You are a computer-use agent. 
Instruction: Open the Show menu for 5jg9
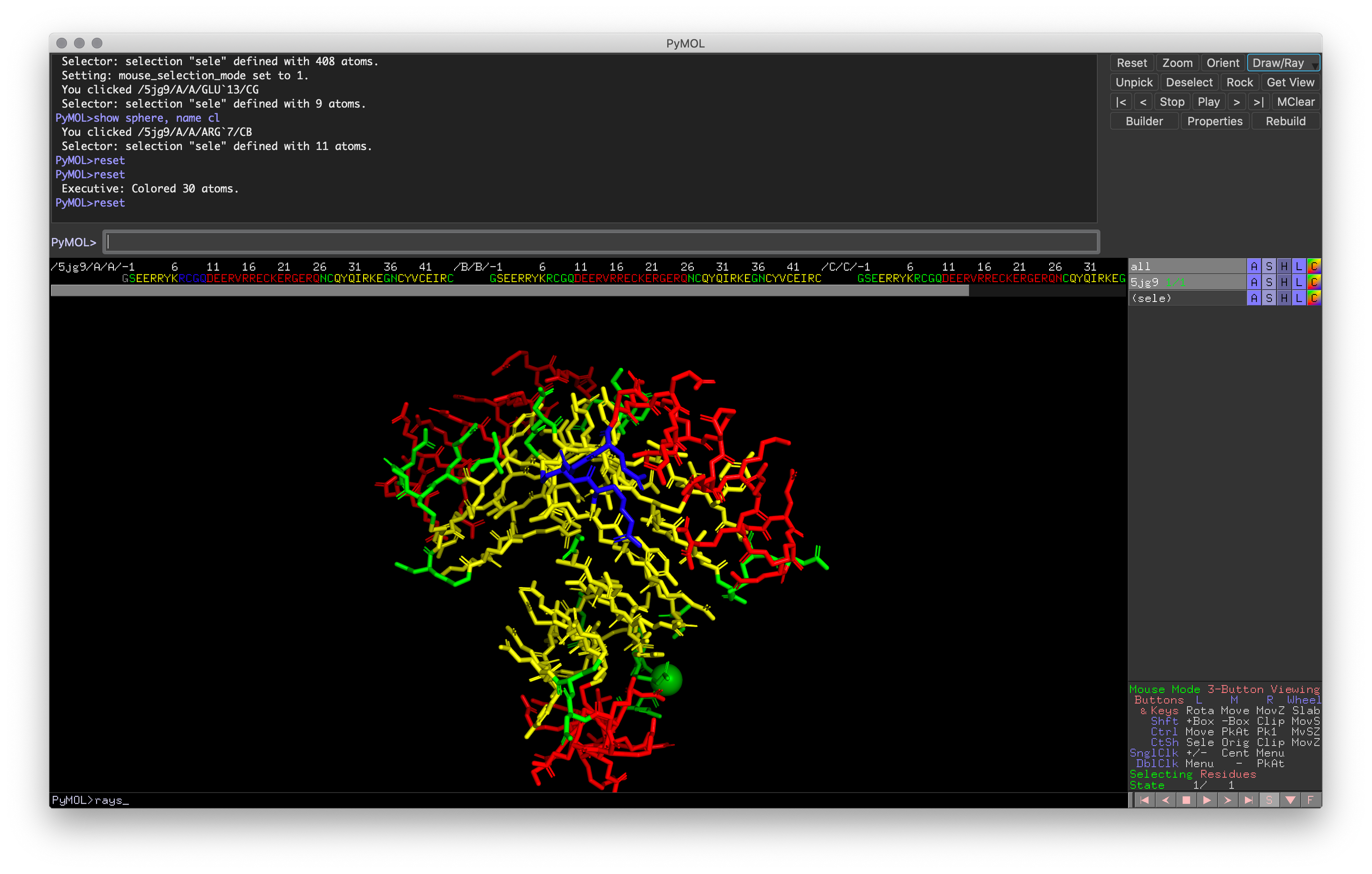[1269, 282]
